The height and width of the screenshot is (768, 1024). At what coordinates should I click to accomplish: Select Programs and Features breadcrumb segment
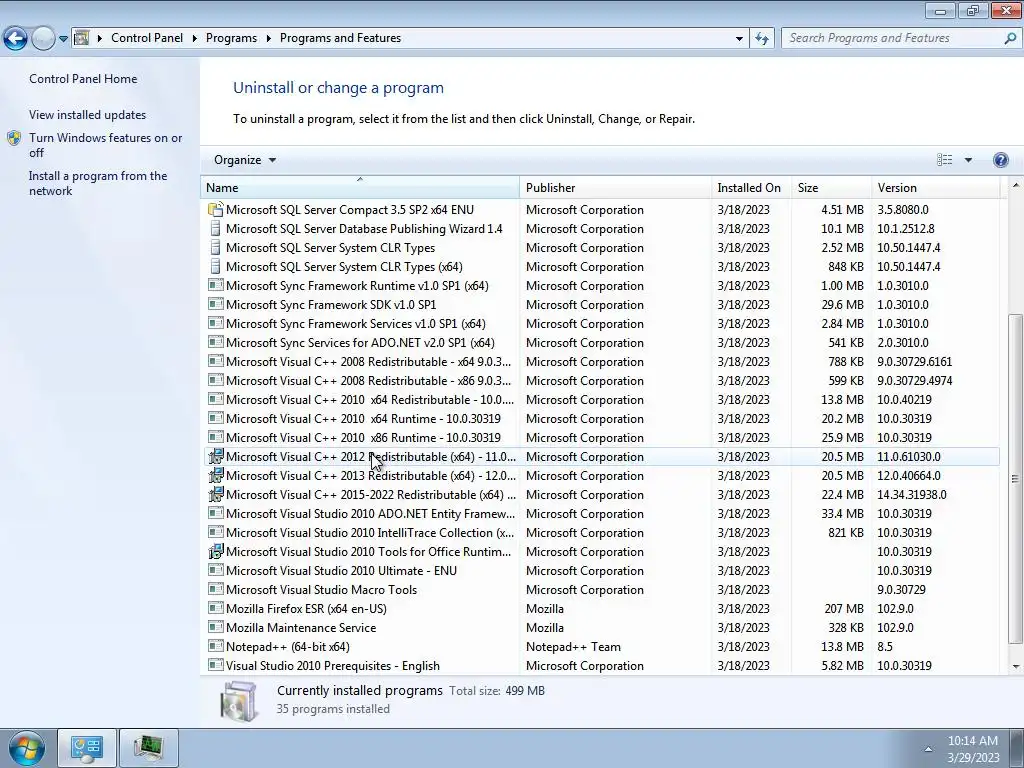click(x=340, y=38)
